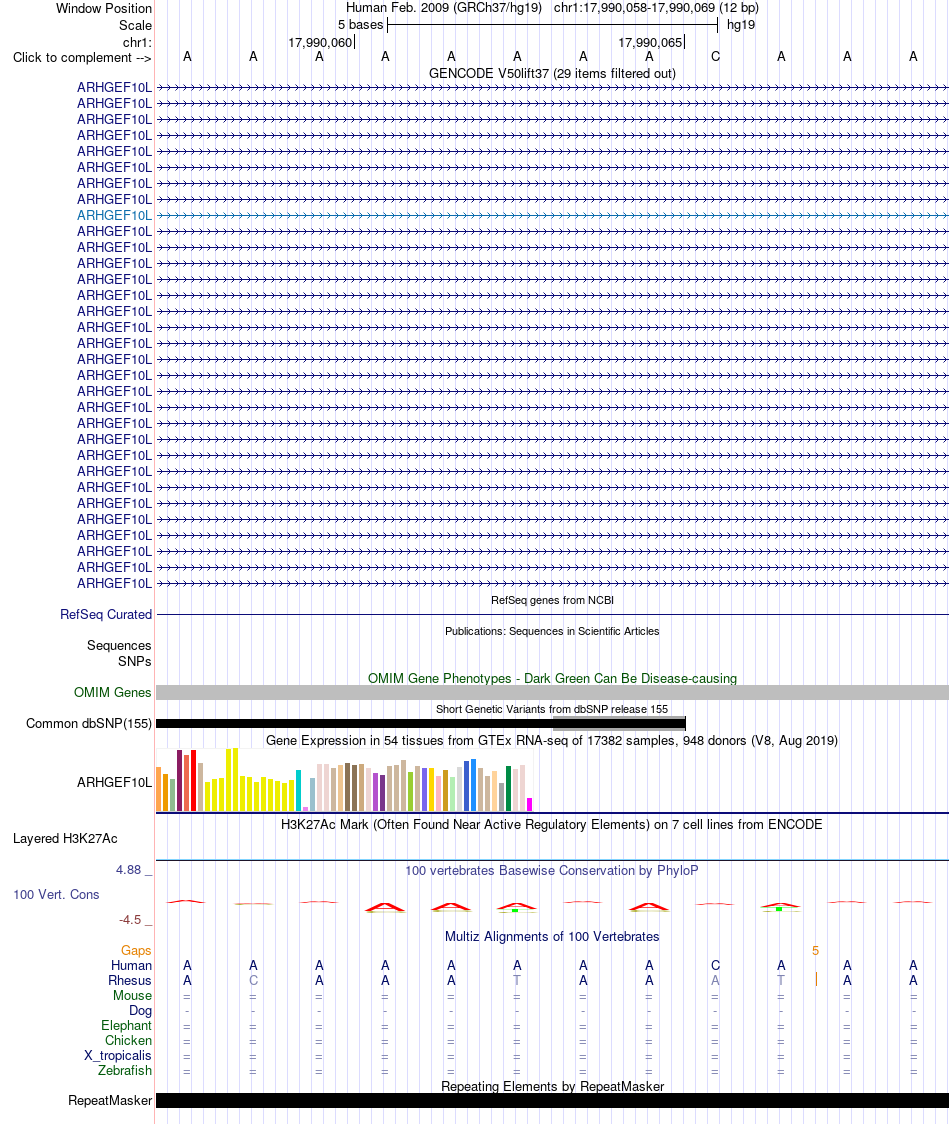The image size is (950, 1124).
Task: Click the Elephant species label
Action: [126, 1026]
